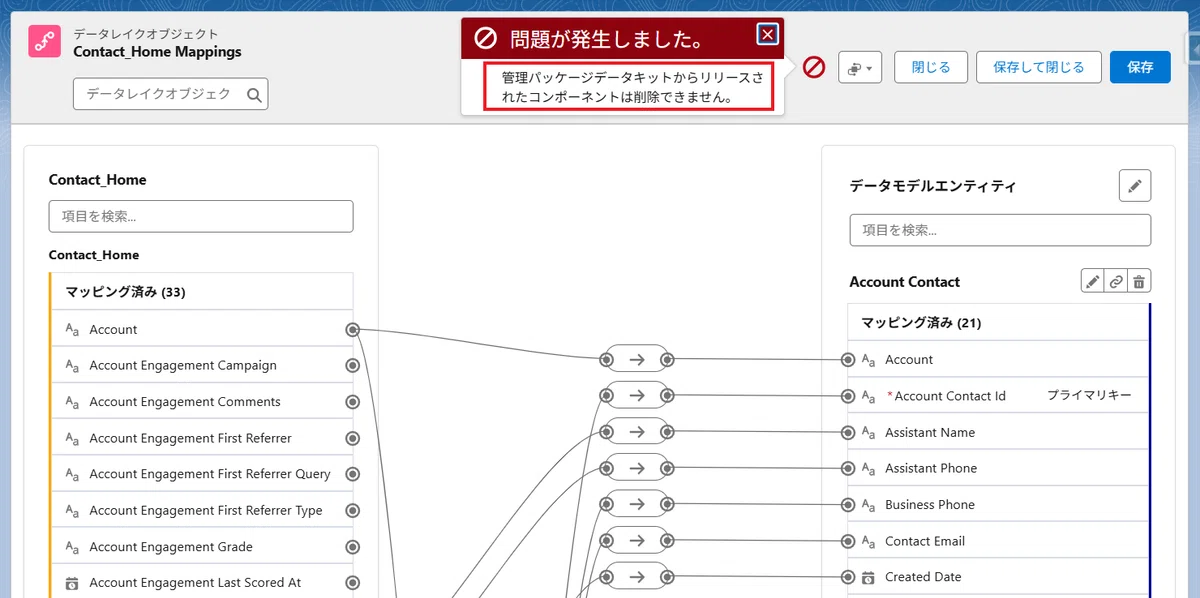Viewport: 1200px width, 598px height.
Task: Select Account Engagement First Referrer Query field
Action: (202, 474)
